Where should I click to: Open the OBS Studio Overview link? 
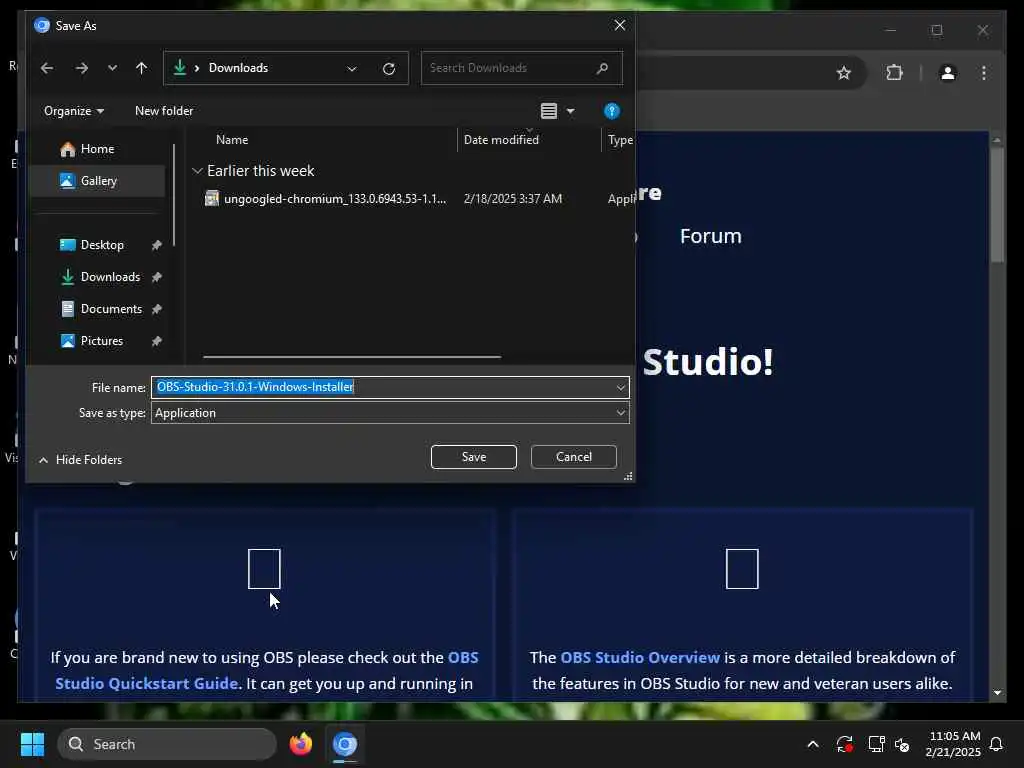click(x=640, y=658)
